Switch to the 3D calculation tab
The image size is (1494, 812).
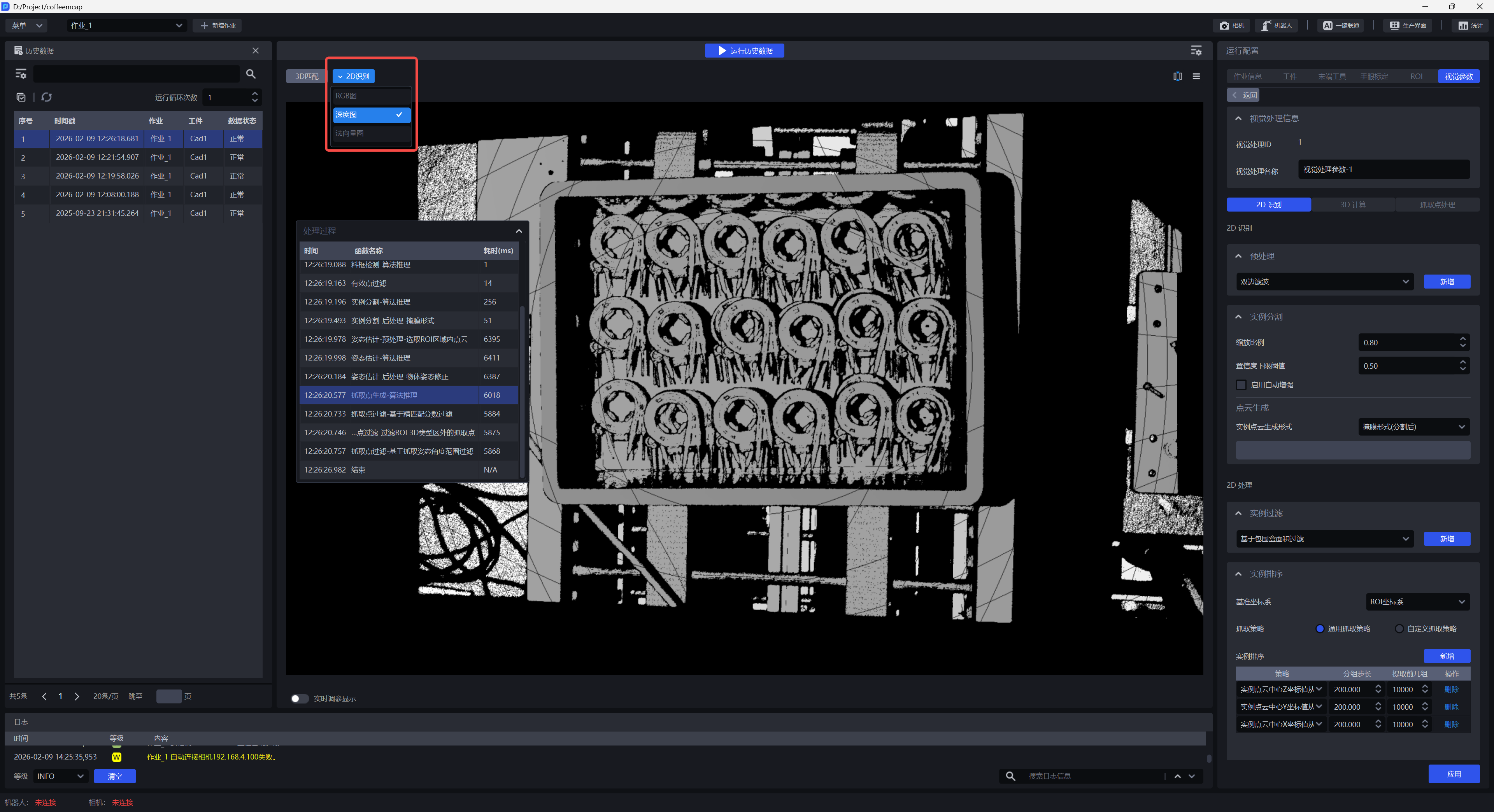(x=1352, y=205)
